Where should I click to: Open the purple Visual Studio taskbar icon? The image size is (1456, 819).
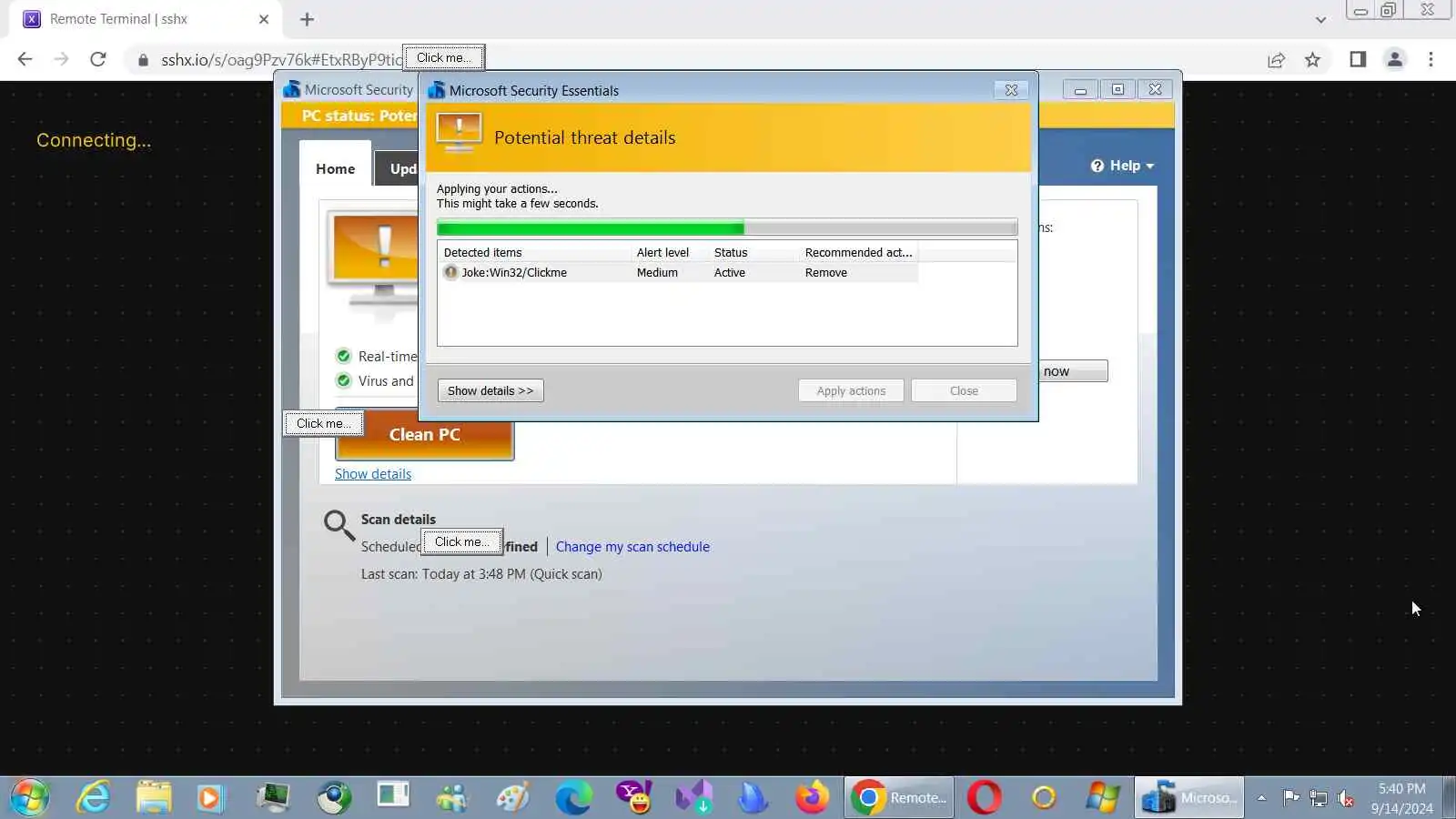[x=693, y=798]
